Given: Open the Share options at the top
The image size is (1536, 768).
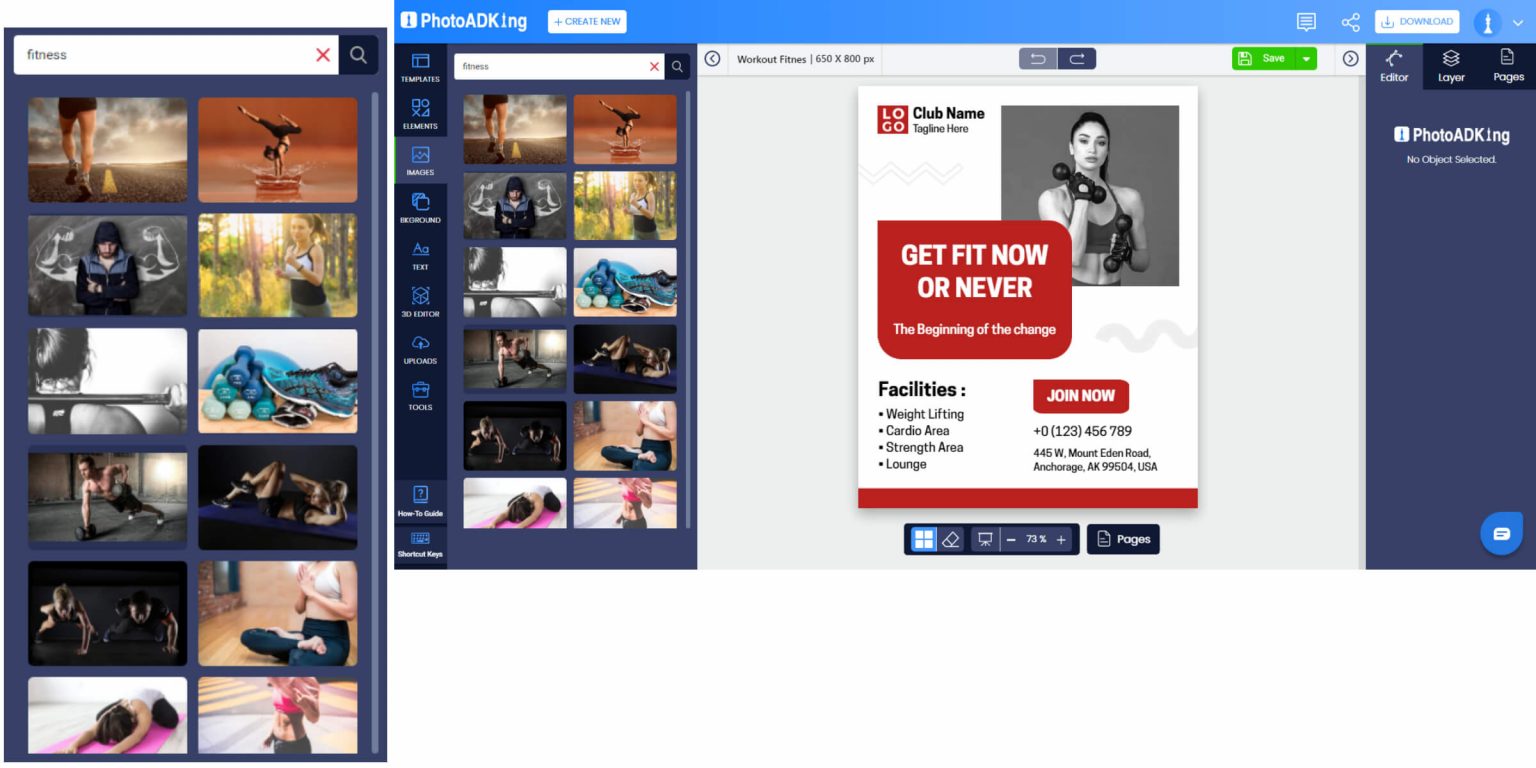Looking at the screenshot, I should pos(1351,21).
